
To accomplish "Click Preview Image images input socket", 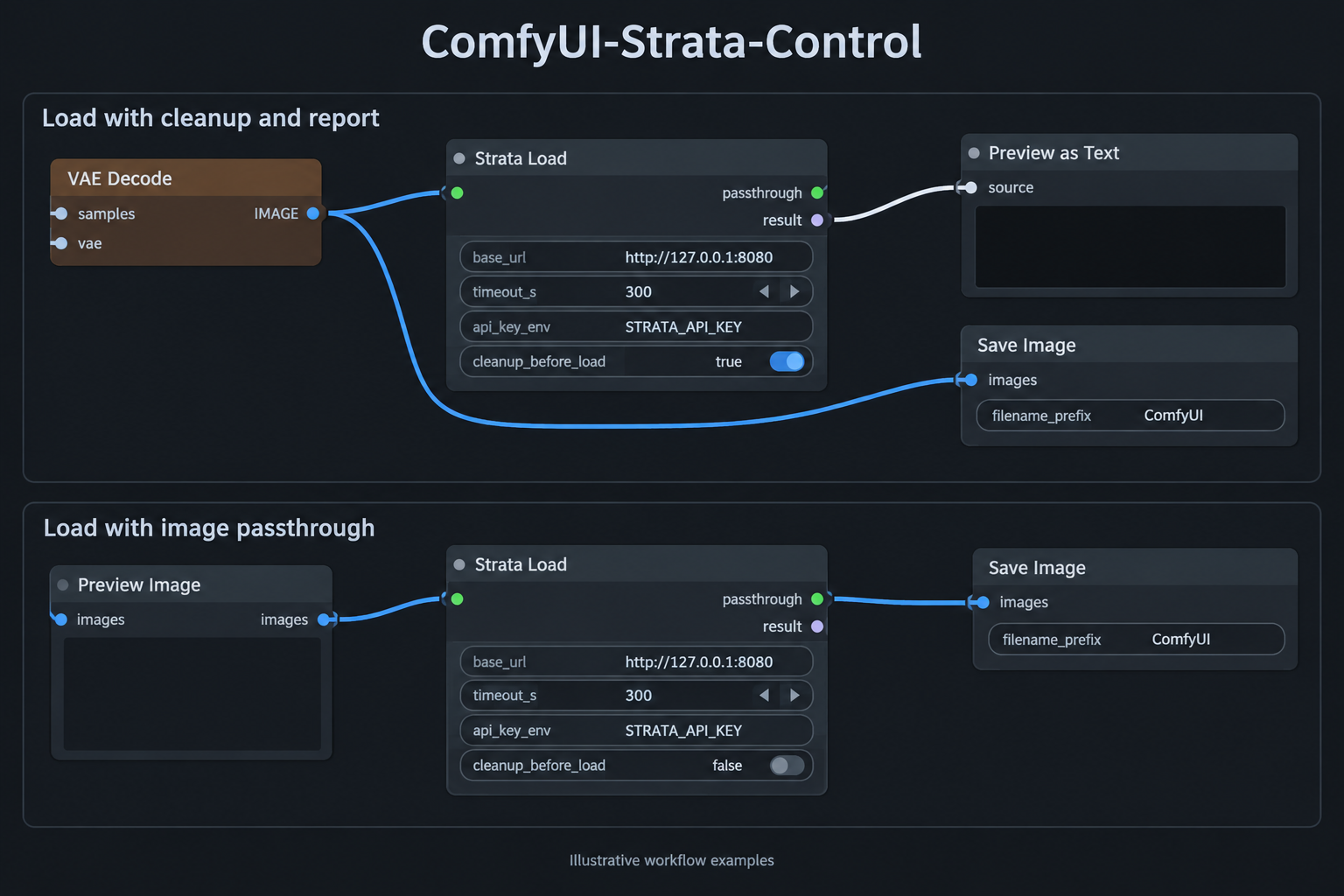I will pos(60,619).
